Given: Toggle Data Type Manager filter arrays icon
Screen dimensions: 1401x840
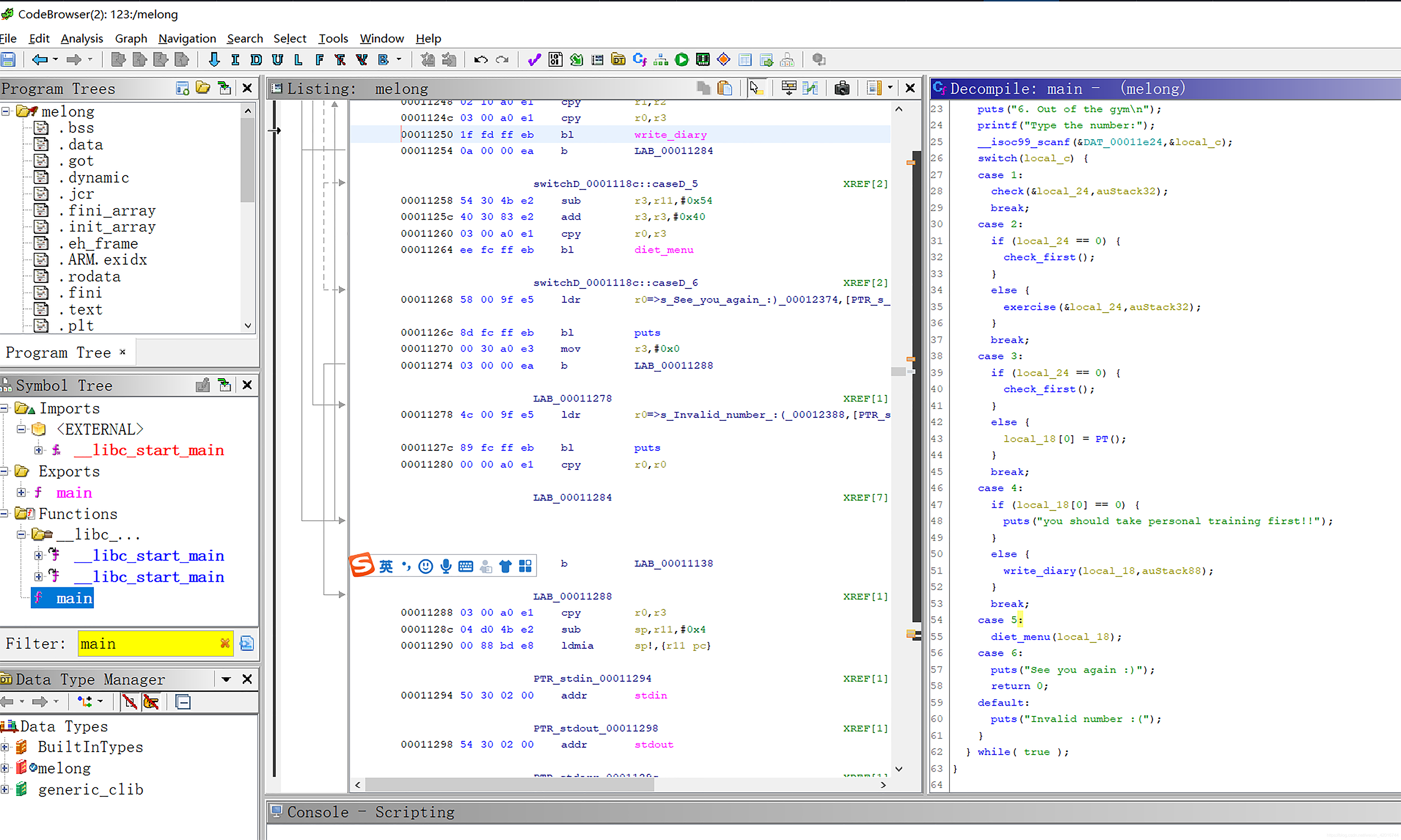Looking at the screenshot, I should pyautogui.click(x=130, y=702).
